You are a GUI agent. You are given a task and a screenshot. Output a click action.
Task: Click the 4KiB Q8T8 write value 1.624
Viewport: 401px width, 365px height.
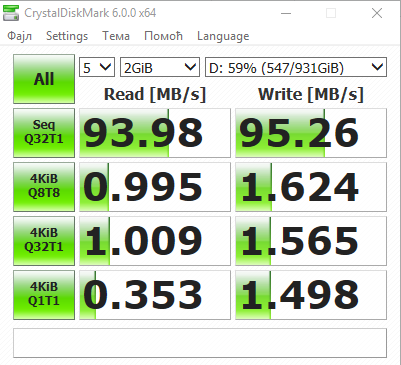(x=311, y=187)
